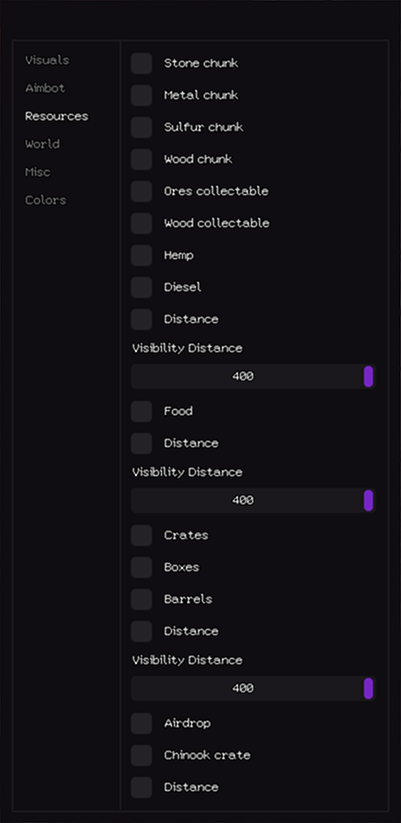
Task: Click the Visibility Distance slider above Food
Action: click(x=254, y=376)
